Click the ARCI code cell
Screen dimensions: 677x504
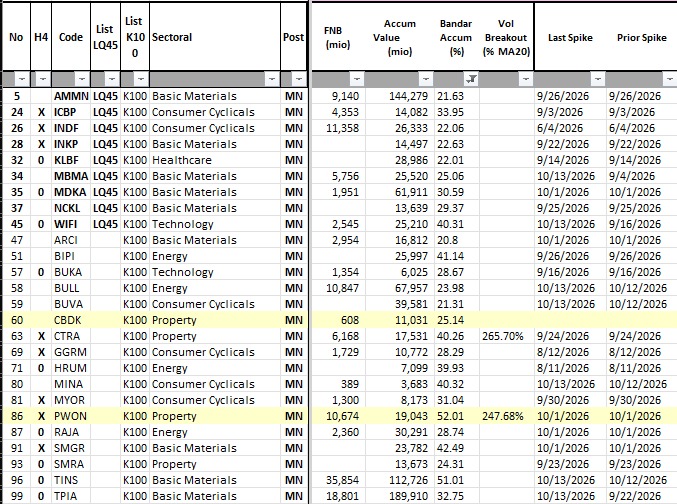[71, 240]
